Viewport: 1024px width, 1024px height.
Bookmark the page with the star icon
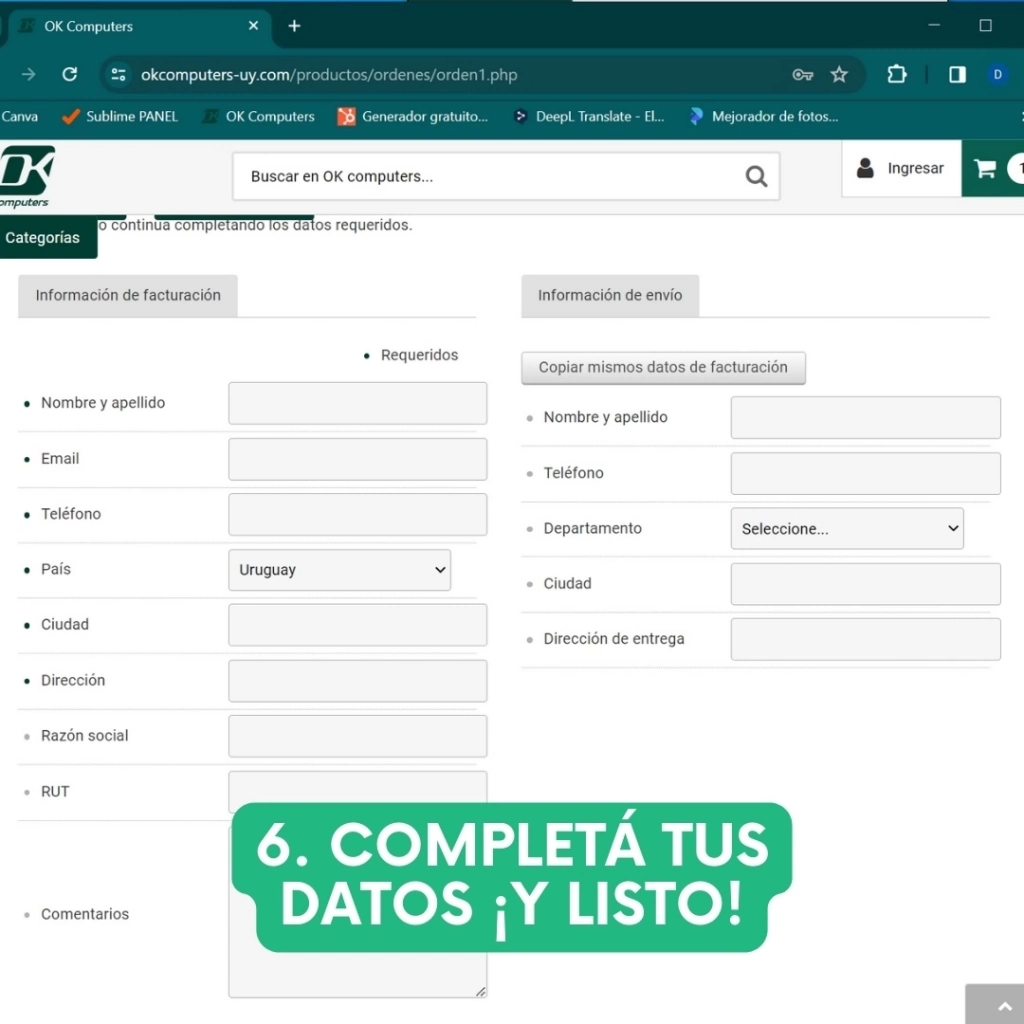(839, 75)
